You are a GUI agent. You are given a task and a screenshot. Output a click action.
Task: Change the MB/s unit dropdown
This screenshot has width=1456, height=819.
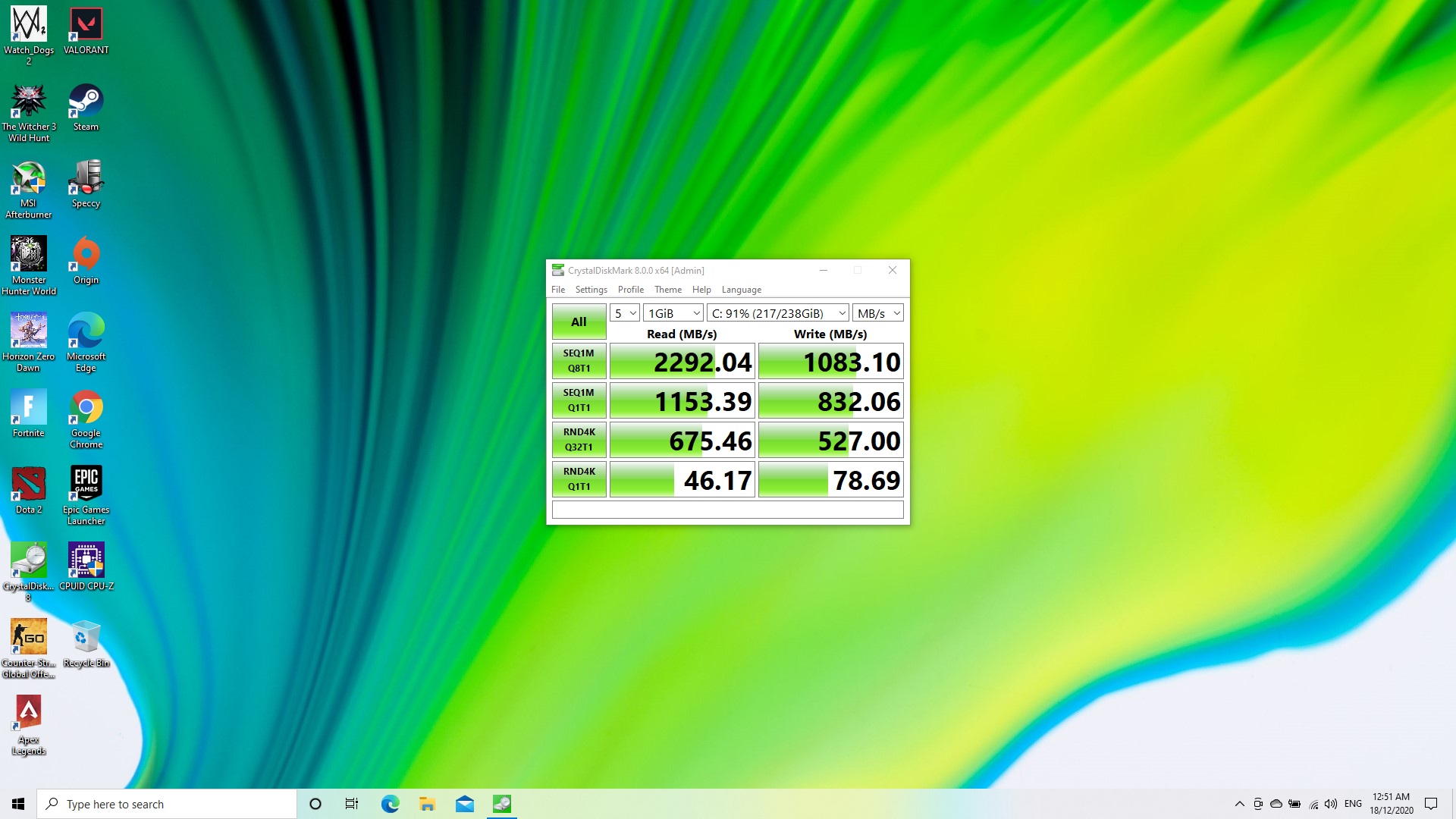(x=877, y=313)
